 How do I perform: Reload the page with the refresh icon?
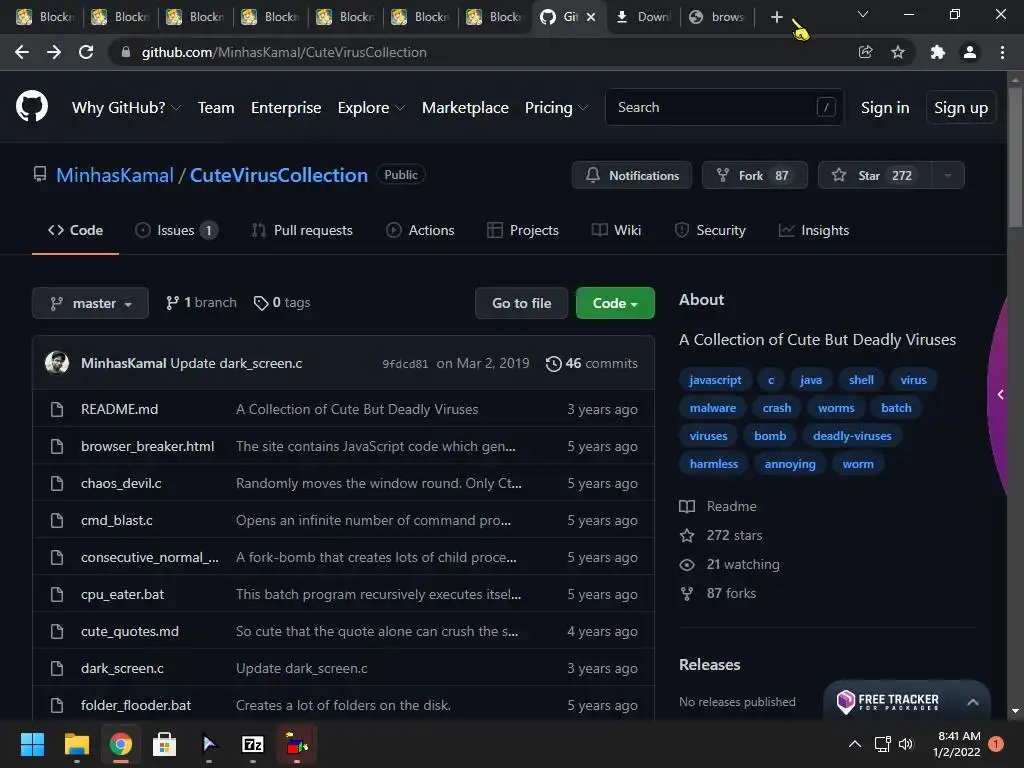86,52
